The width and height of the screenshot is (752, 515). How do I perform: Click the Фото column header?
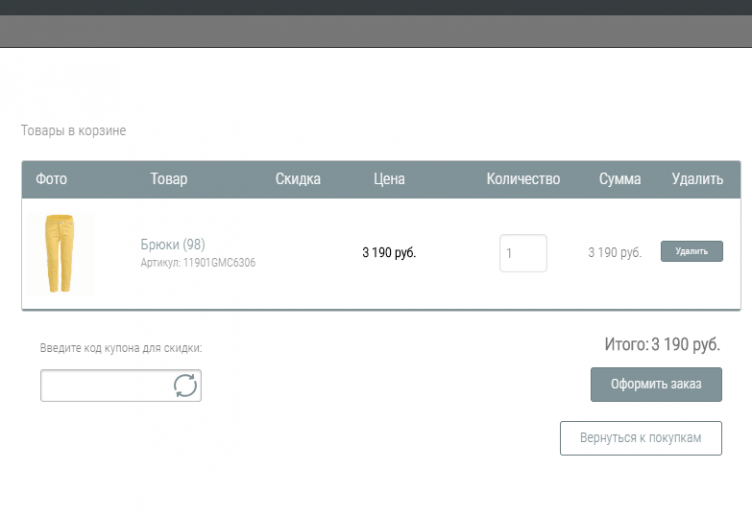(x=51, y=179)
